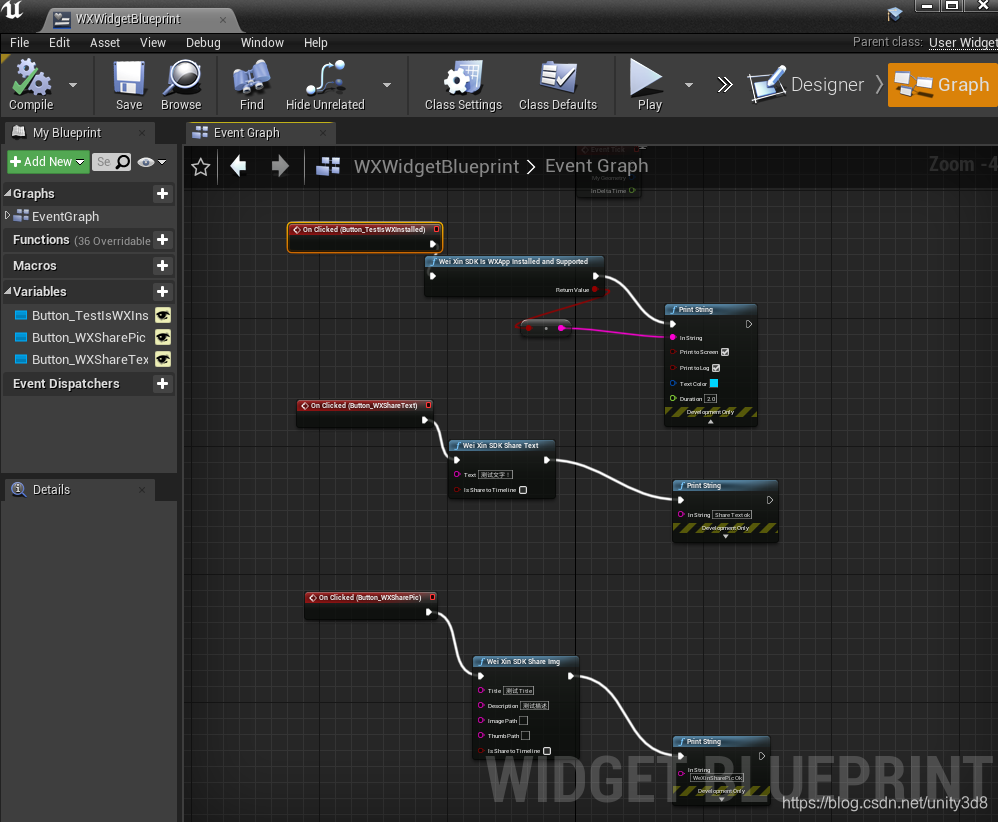Open the Edit menu
Screen dimensions: 998x822
59,43
